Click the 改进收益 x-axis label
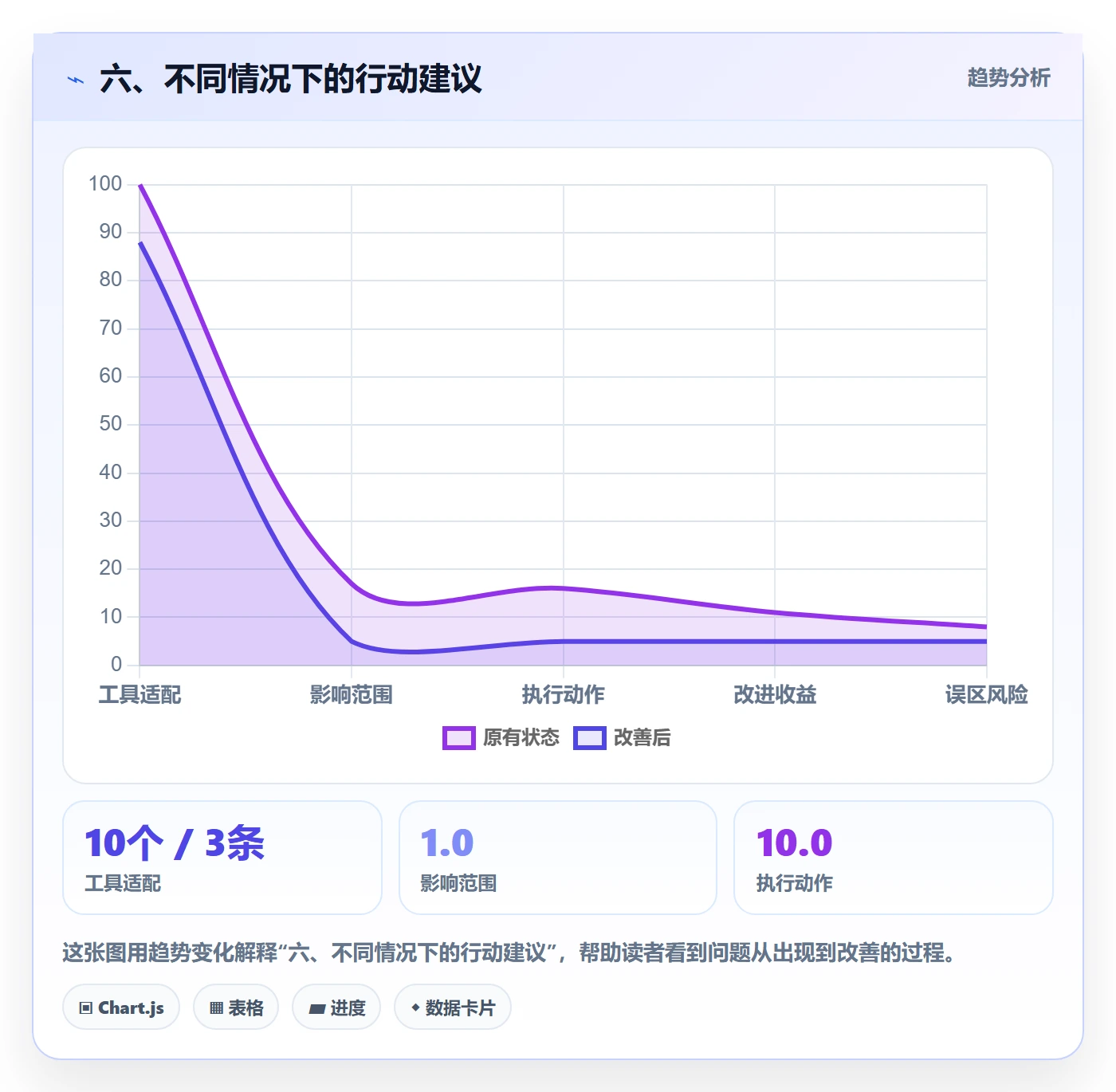 pos(775,694)
